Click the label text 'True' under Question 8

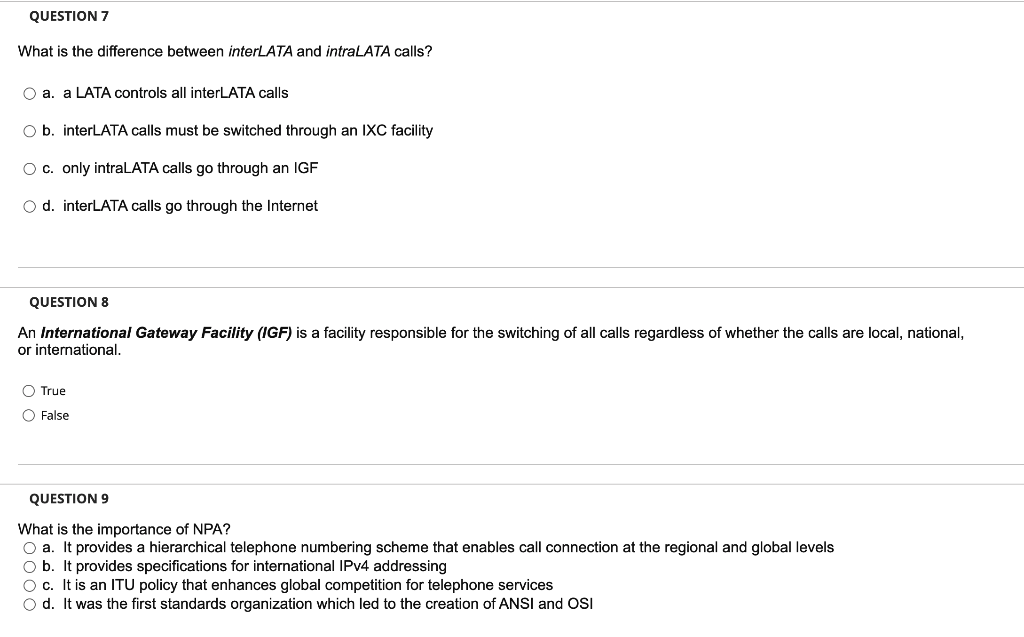pyautogui.click(x=52, y=390)
